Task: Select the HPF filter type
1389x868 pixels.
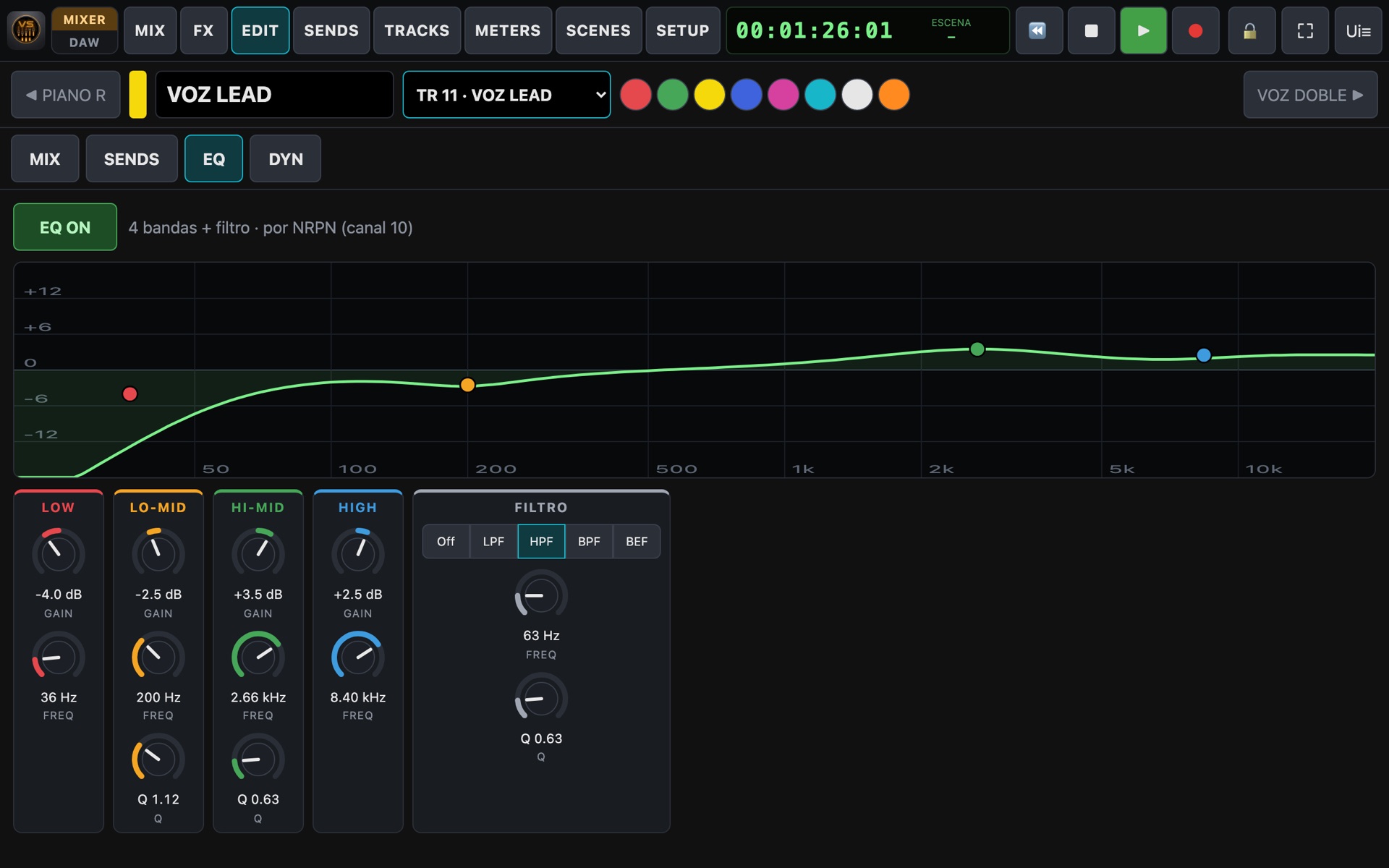Action: point(541,541)
